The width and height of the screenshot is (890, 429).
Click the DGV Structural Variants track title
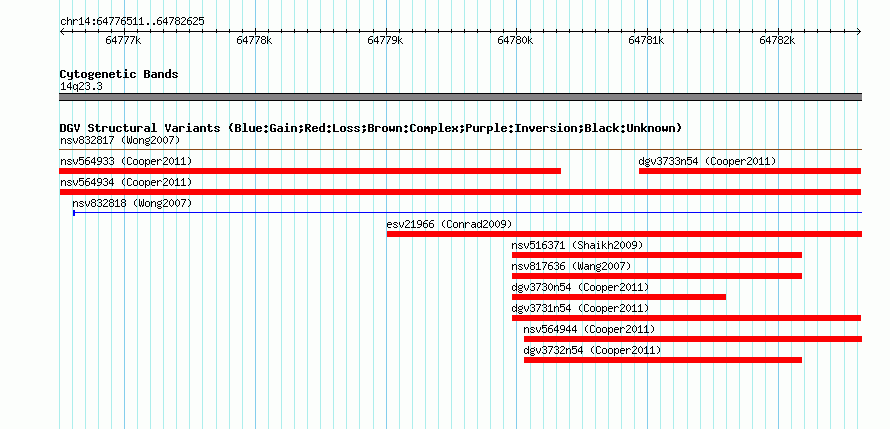tap(371, 128)
